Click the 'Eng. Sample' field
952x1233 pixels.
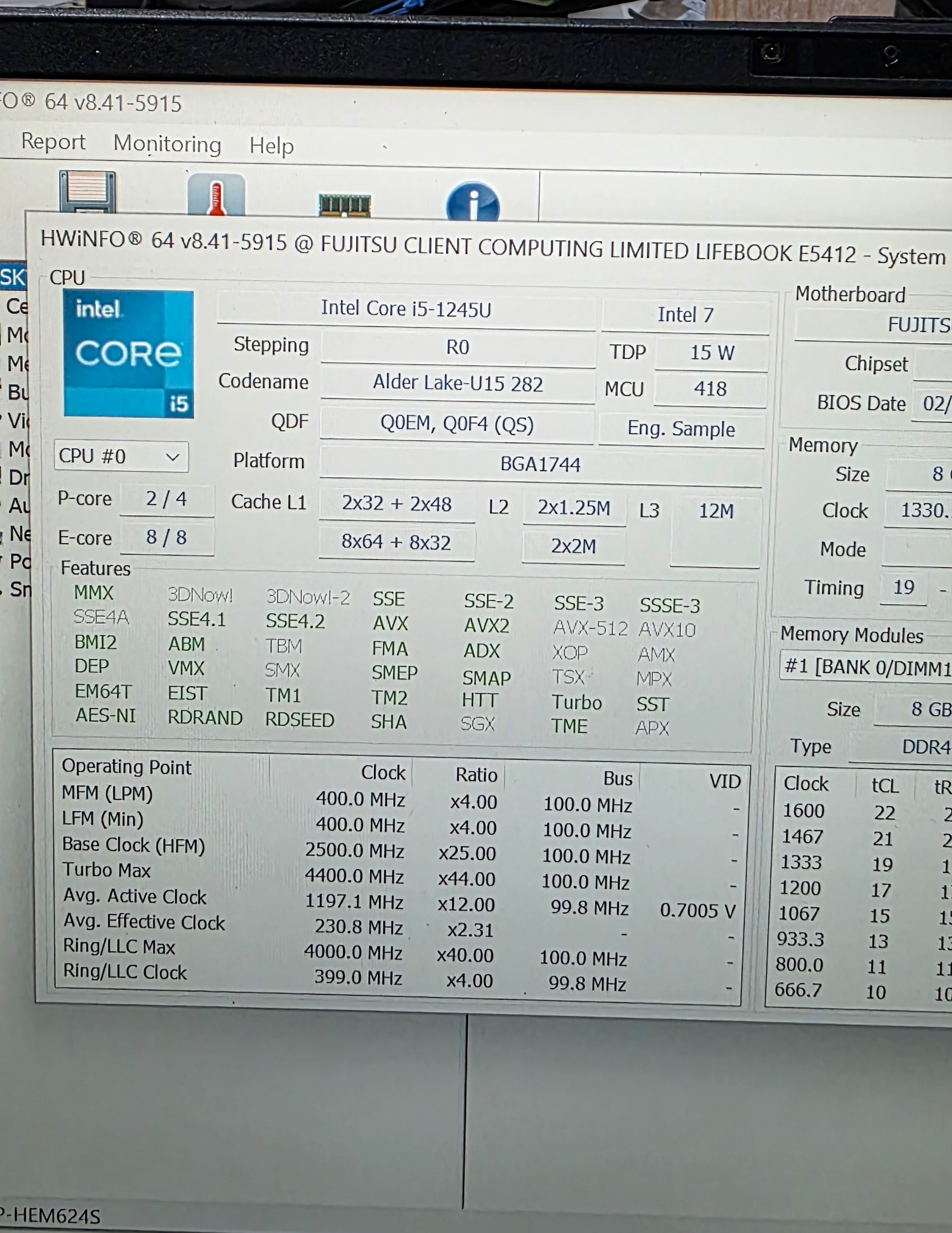681,429
